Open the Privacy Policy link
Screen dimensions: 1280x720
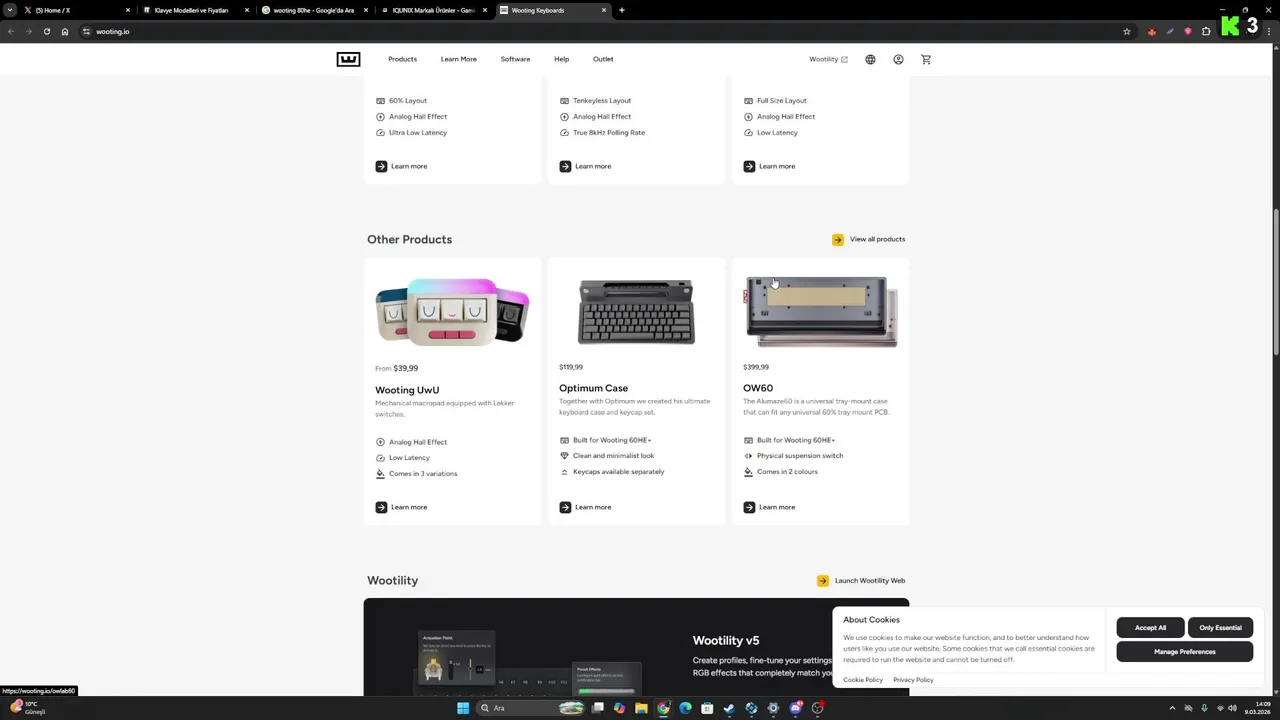point(913,680)
